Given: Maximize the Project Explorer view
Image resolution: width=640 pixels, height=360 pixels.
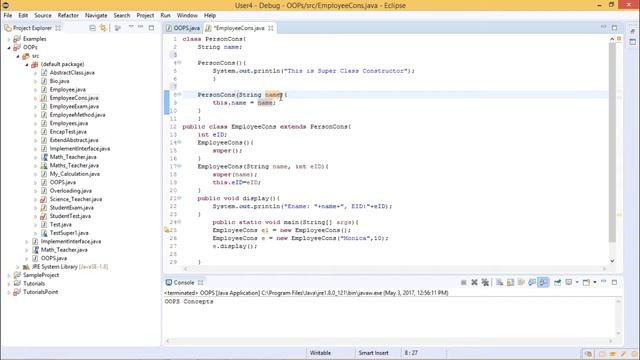Looking at the screenshot, I should [151, 28].
